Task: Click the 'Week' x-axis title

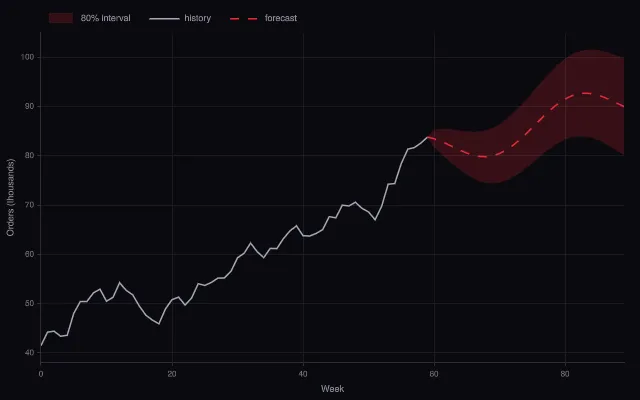Action: (332, 389)
